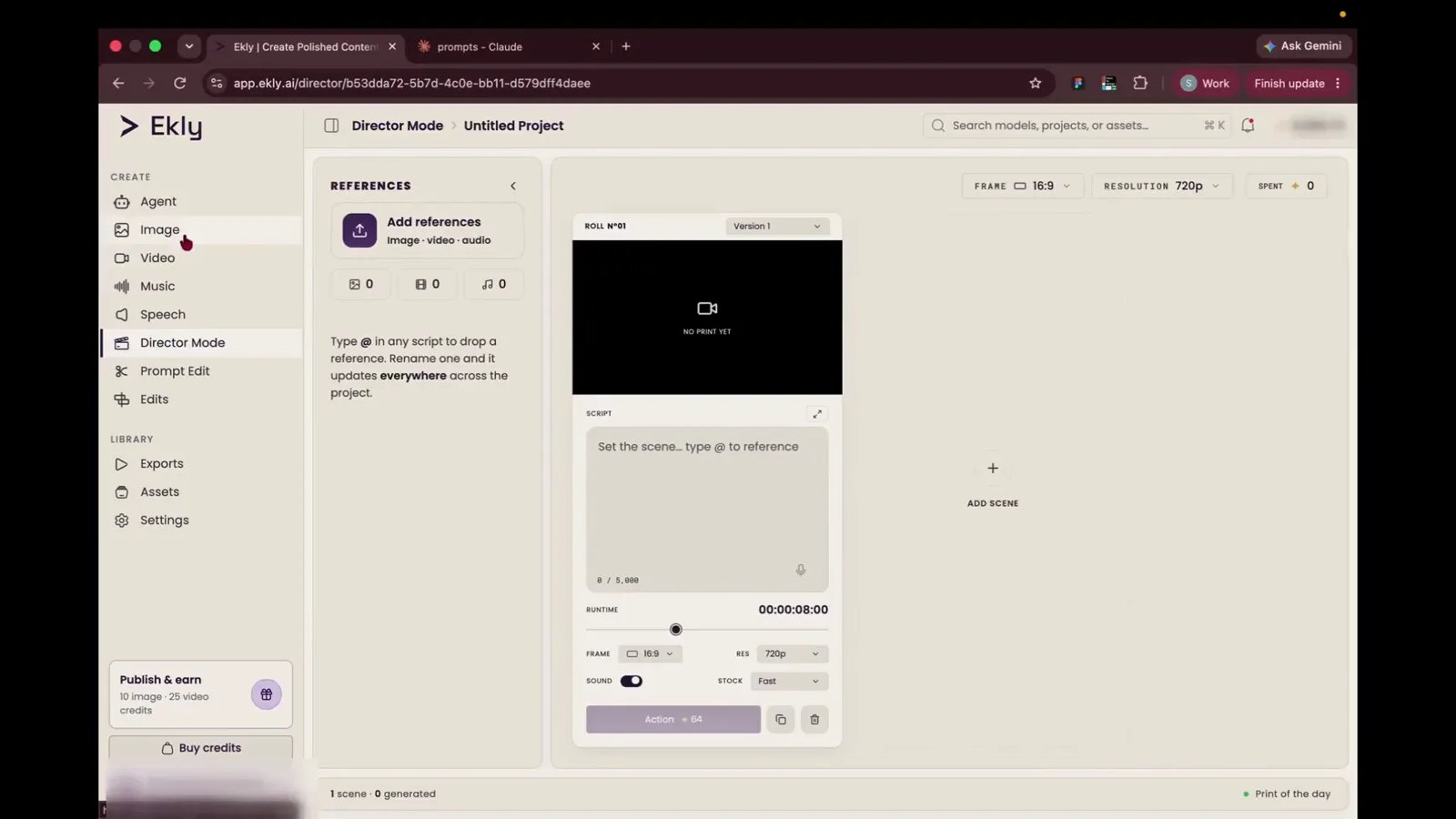Select Speech in the Create list
Viewport: 1456px width, 819px height.
pyautogui.click(x=162, y=314)
